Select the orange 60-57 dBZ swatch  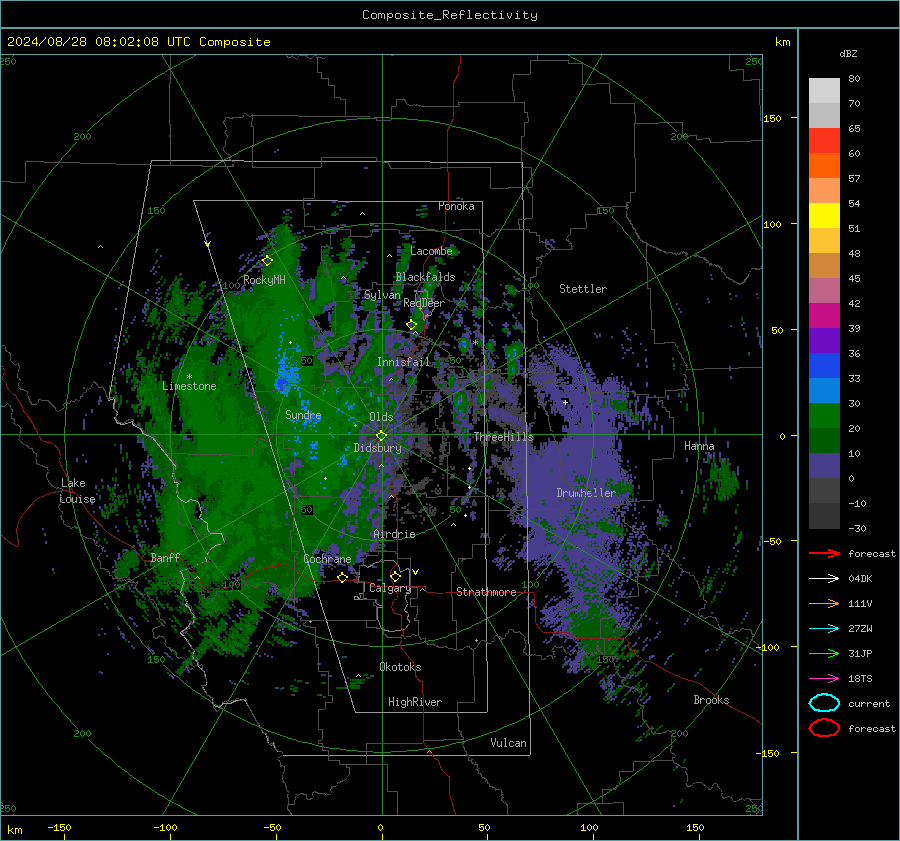pos(824,166)
